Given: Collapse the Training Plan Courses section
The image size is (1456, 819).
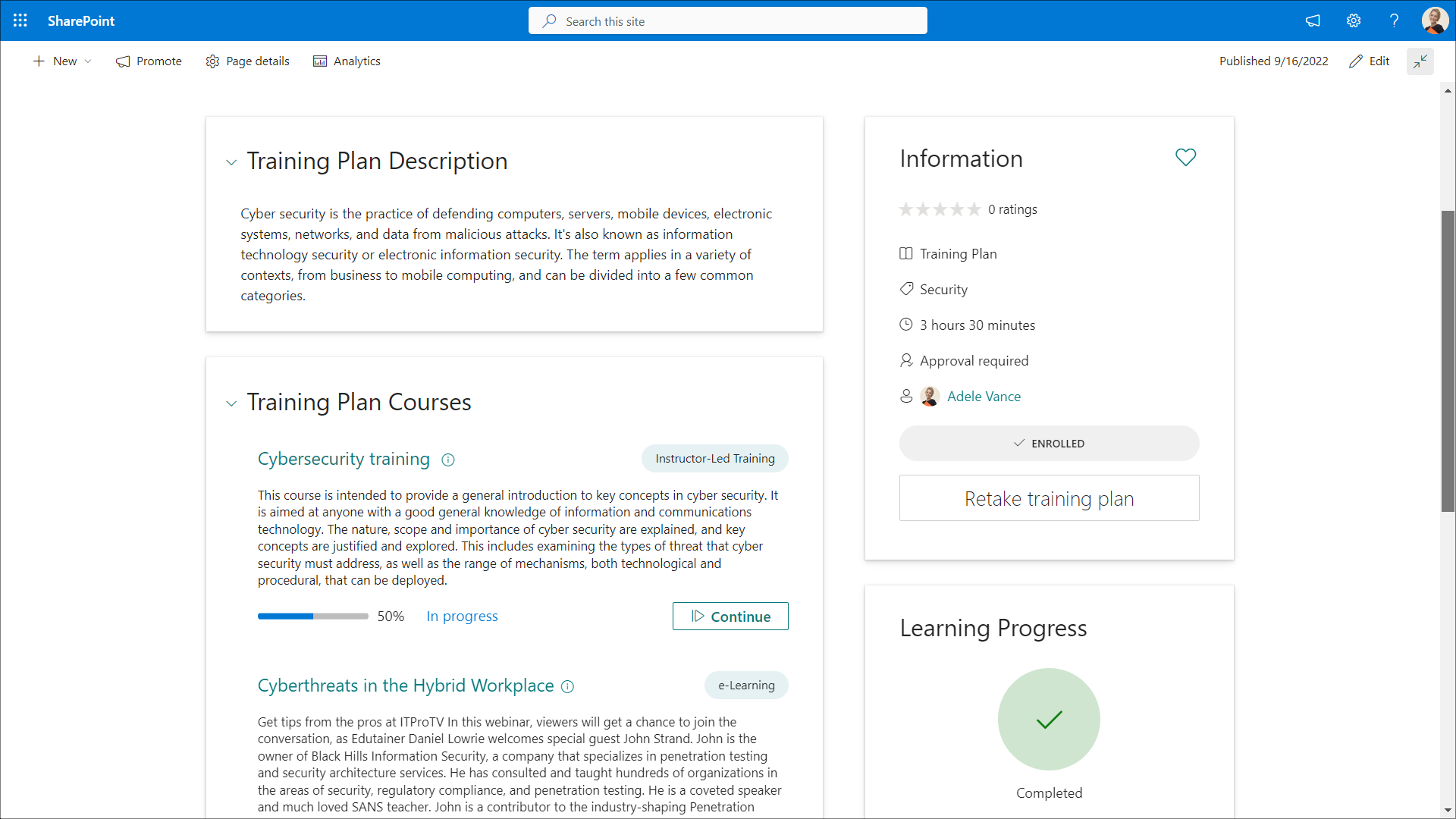Looking at the screenshot, I should coord(231,403).
